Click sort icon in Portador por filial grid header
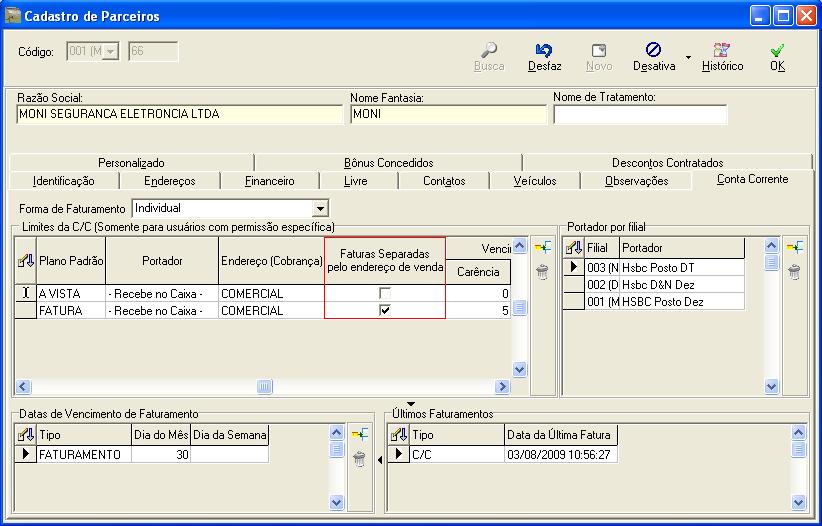This screenshot has height=526, width=822. click(x=574, y=248)
